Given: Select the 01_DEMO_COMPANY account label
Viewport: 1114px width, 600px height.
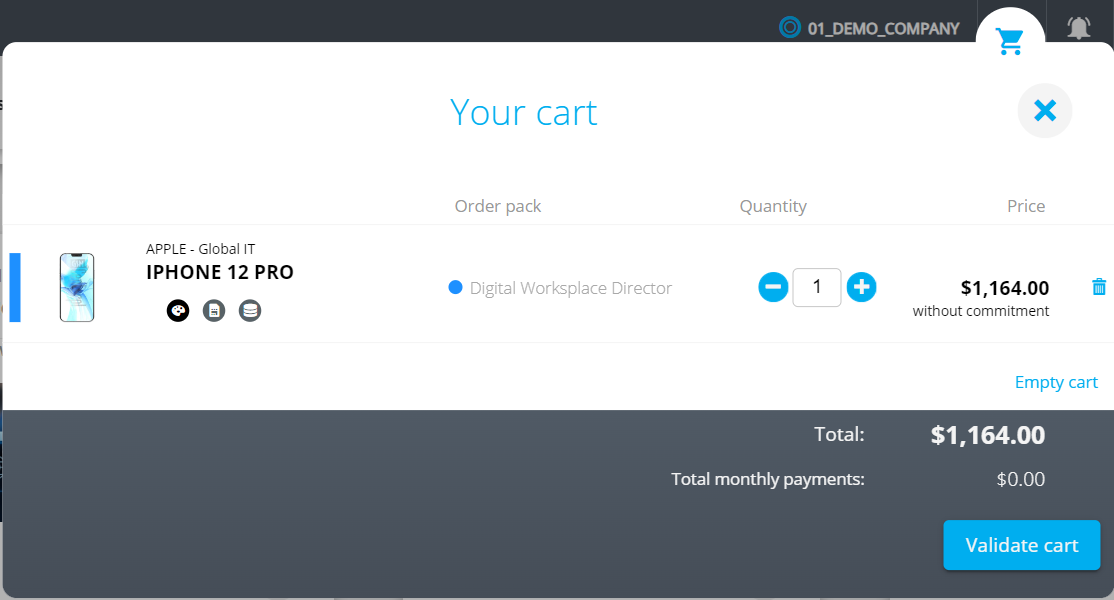Looking at the screenshot, I should pyautogui.click(x=883, y=29).
